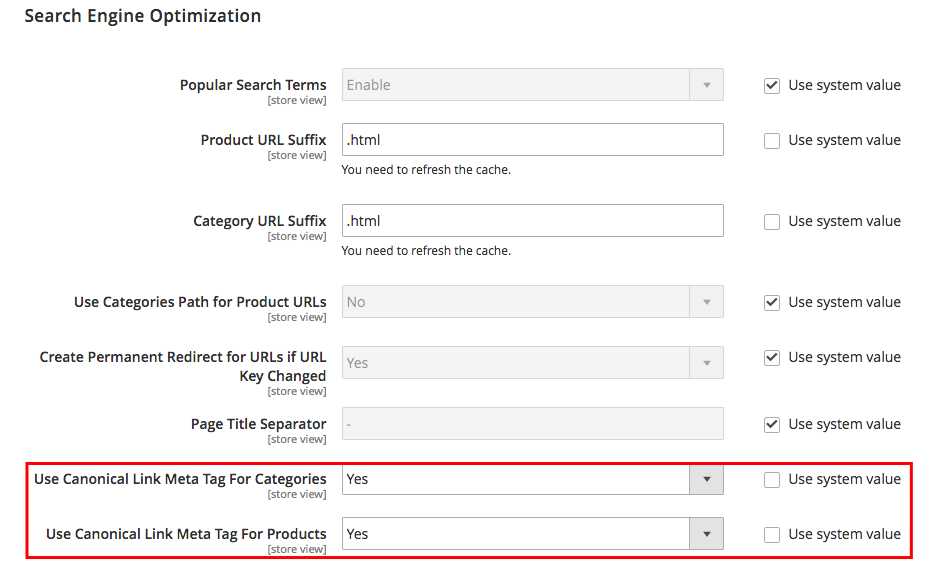Uncheck system value for Create Permanent Redirect

[772, 358]
